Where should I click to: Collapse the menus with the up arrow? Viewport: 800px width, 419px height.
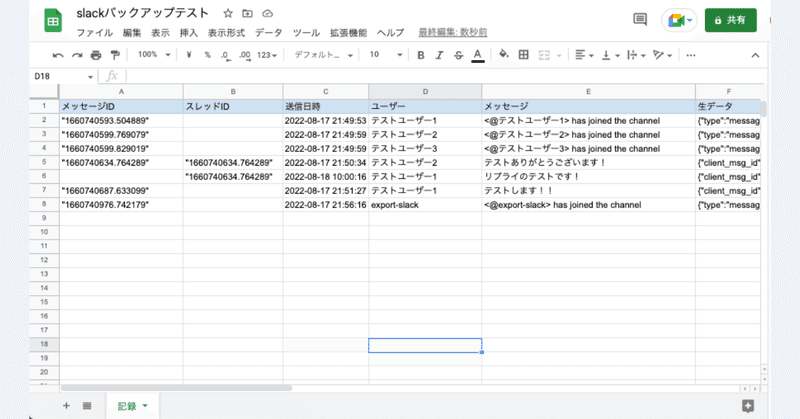point(755,55)
